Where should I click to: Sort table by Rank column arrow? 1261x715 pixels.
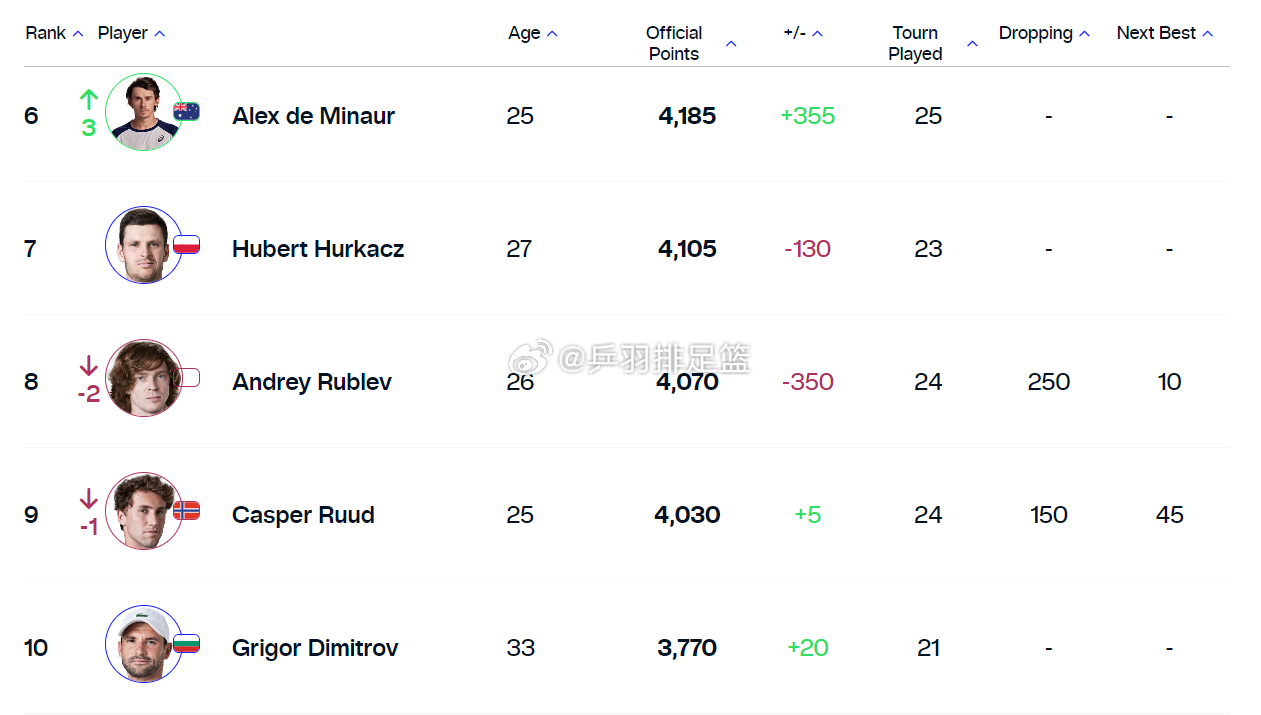(78, 34)
